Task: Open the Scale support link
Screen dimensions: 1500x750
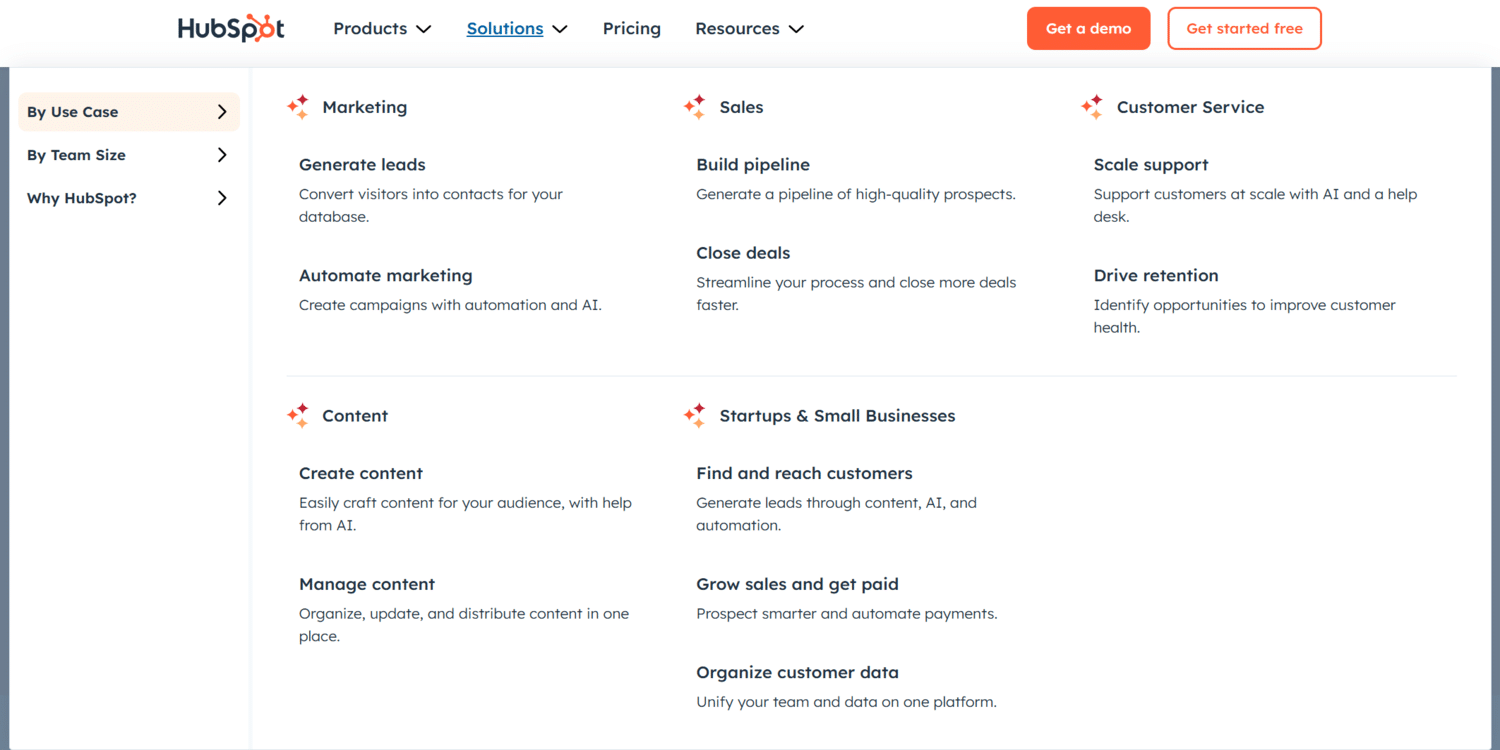Action: 1151,165
